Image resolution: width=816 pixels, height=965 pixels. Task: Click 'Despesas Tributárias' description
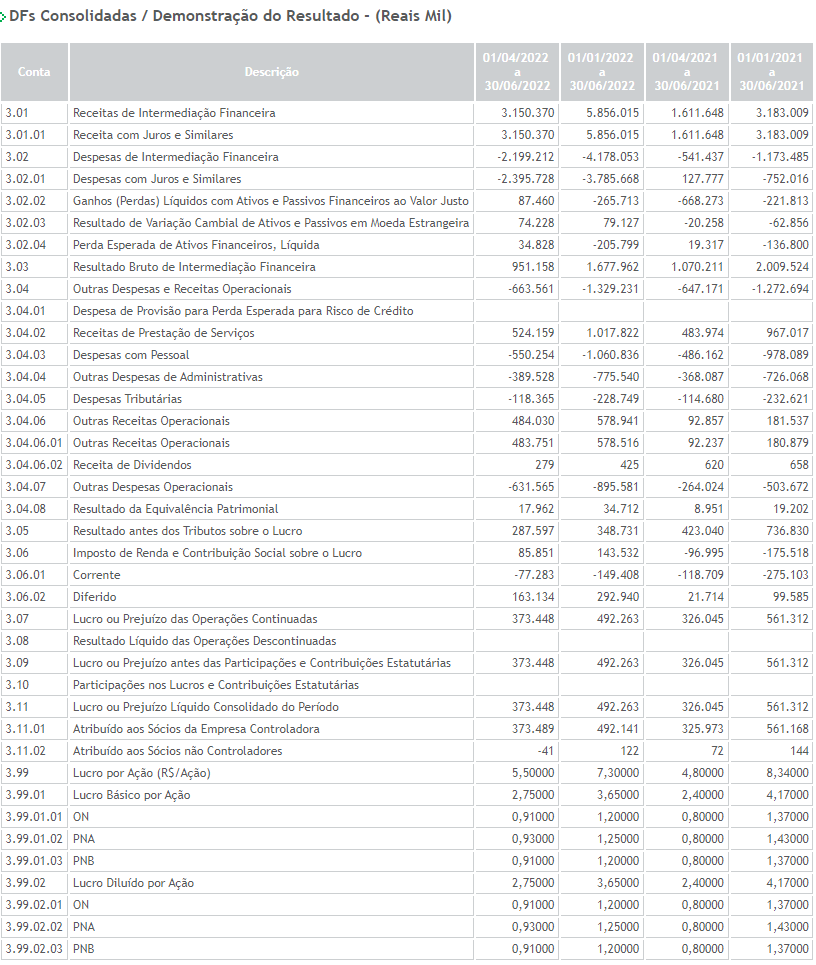coord(127,399)
